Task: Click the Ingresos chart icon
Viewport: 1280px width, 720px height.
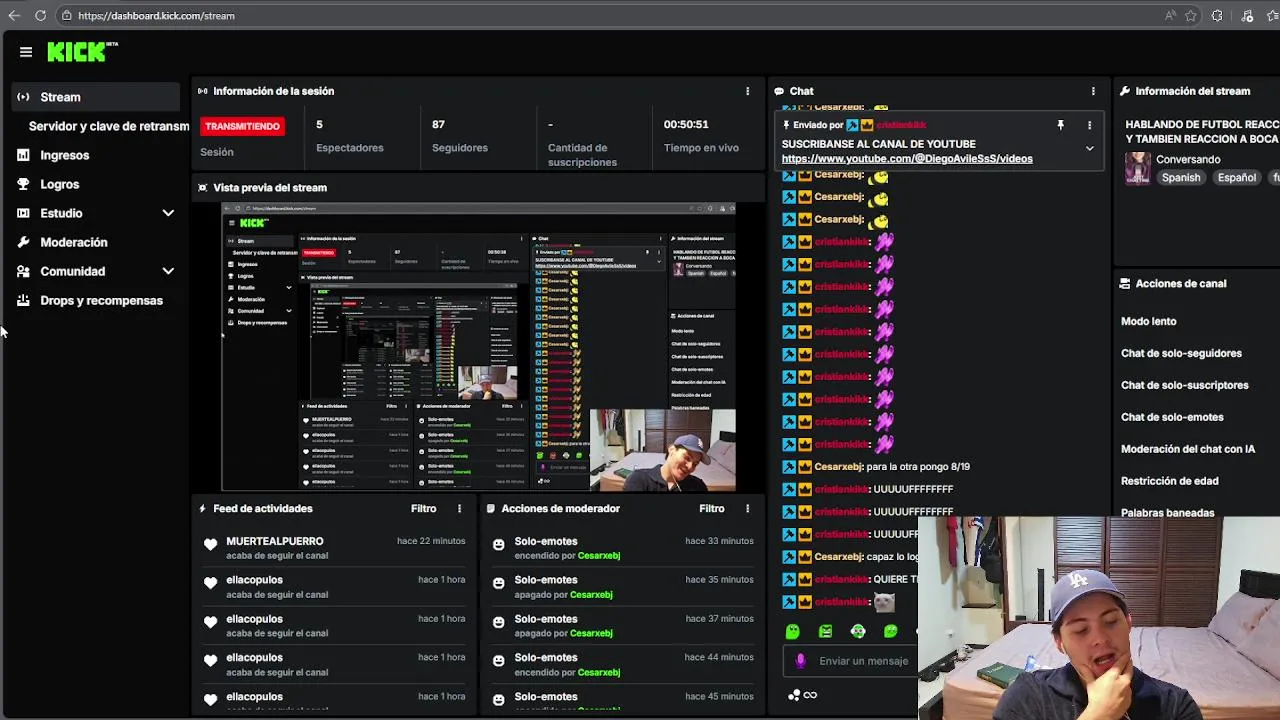Action: [23, 155]
